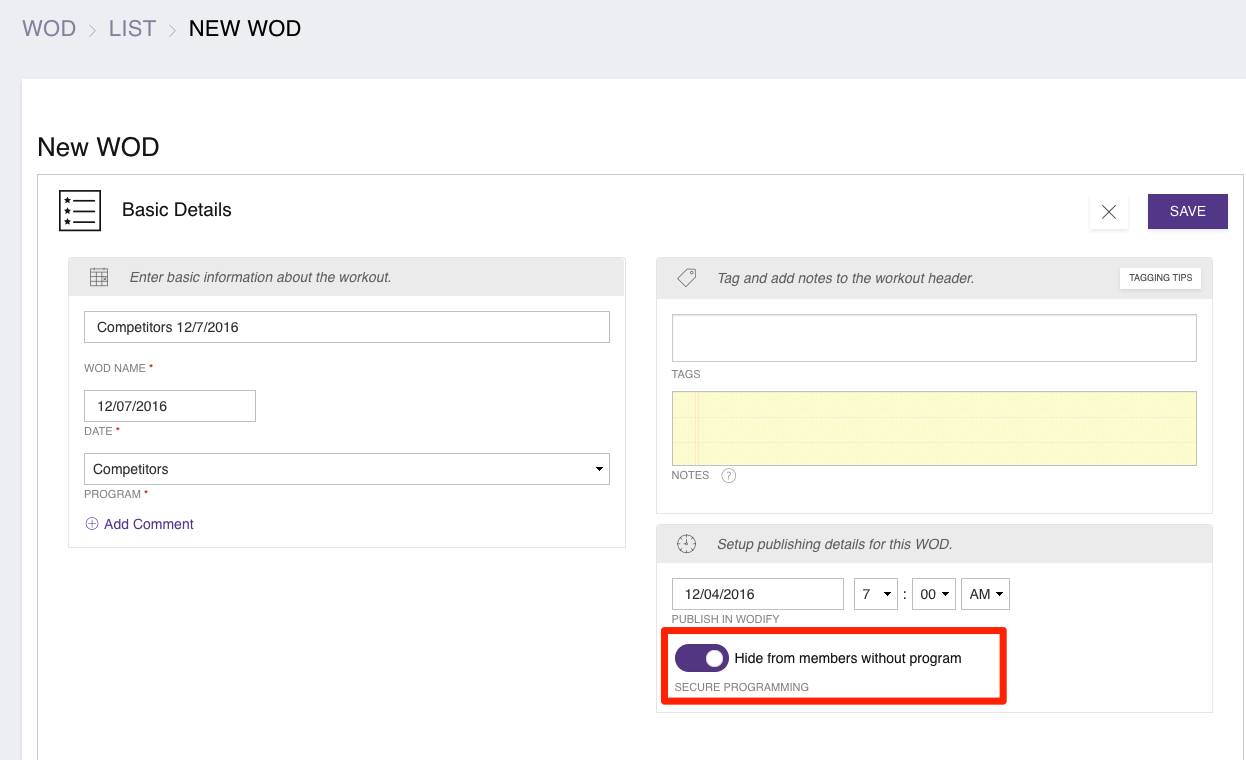This screenshot has width=1246, height=760.
Task: Toggle Hide from members without program
Action: [701, 658]
